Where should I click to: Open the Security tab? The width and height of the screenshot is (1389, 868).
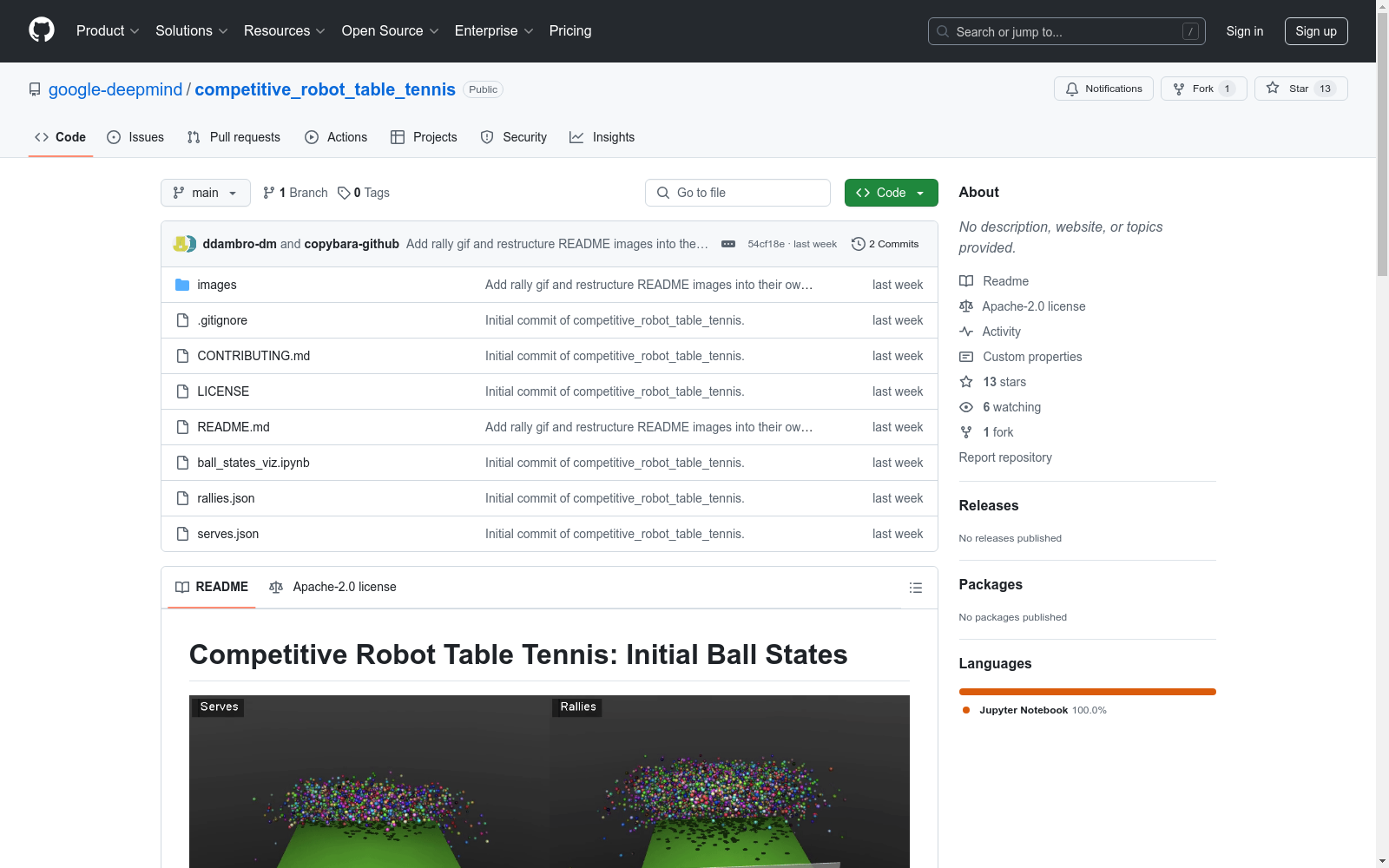click(514, 137)
